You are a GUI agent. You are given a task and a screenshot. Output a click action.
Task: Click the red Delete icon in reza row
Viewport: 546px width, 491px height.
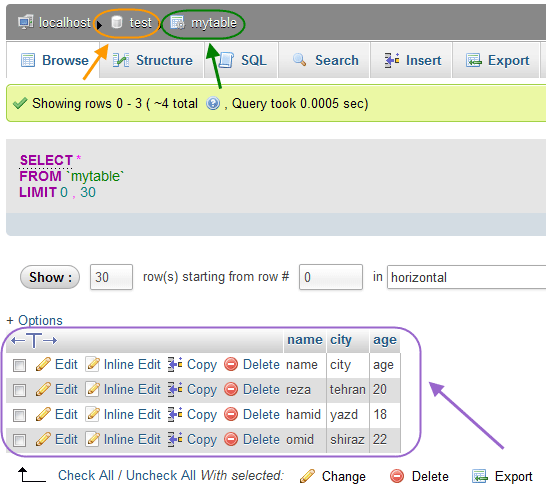coord(231,389)
